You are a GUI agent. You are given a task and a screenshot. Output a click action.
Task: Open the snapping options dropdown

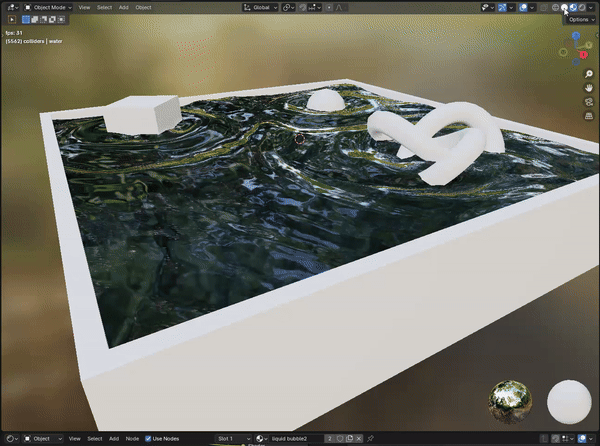pos(315,7)
